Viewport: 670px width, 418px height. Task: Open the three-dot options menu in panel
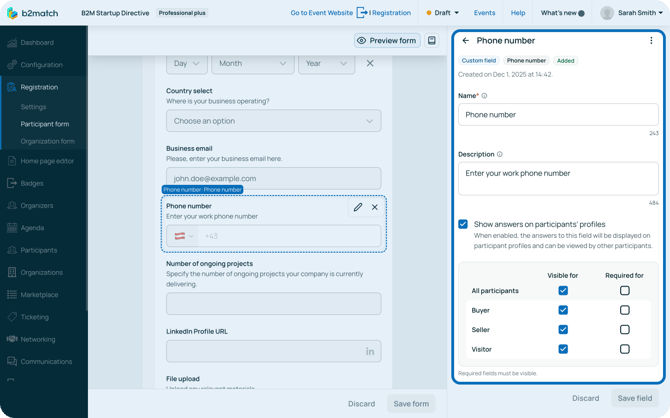651,41
